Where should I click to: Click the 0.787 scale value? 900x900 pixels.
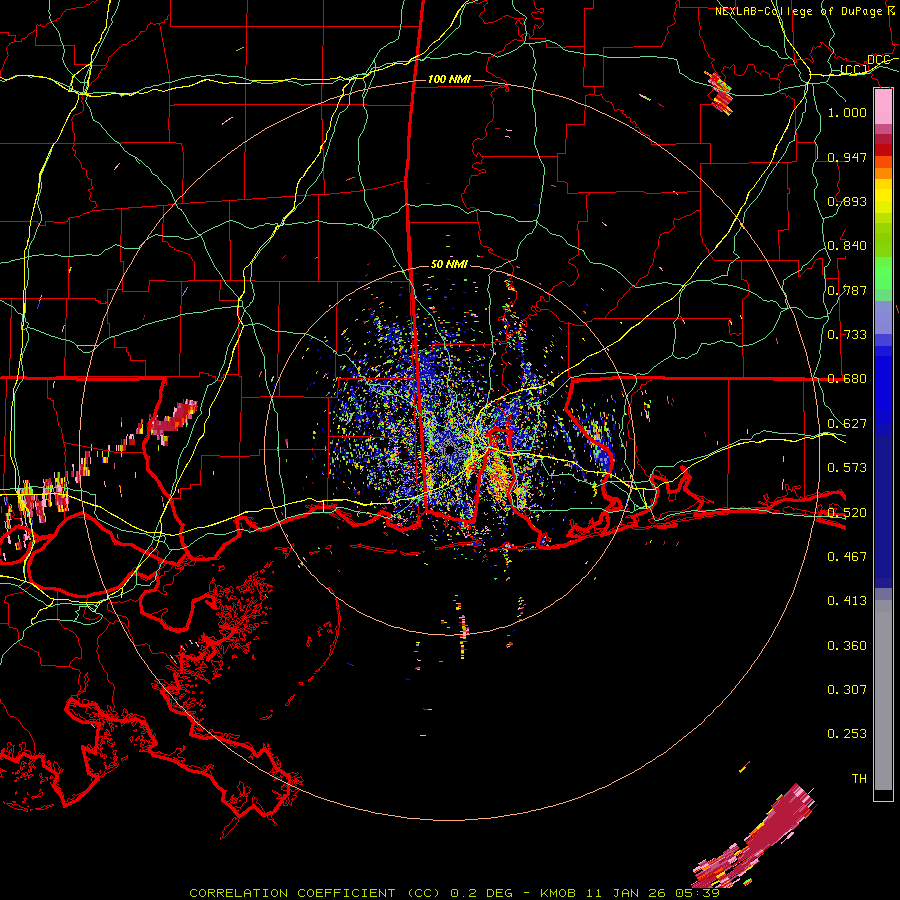click(847, 290)
